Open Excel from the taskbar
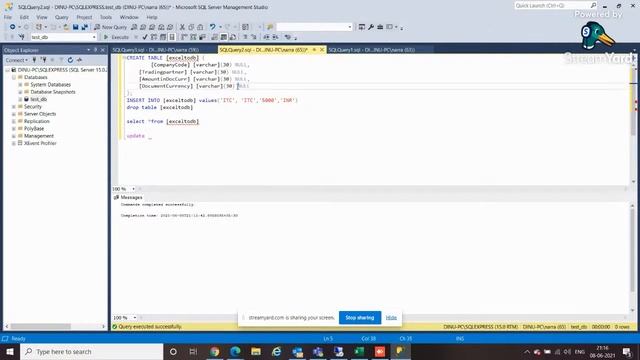640x360 pixels. 359,351
